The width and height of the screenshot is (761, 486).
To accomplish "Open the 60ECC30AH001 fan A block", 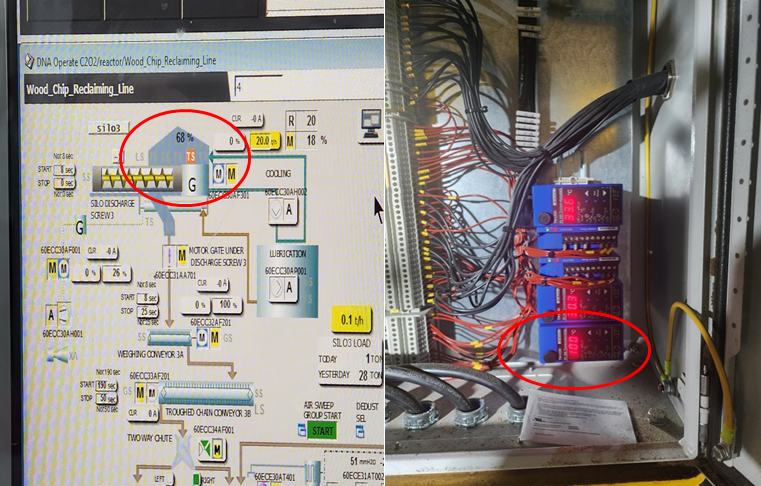I will [x=50, y=315].
